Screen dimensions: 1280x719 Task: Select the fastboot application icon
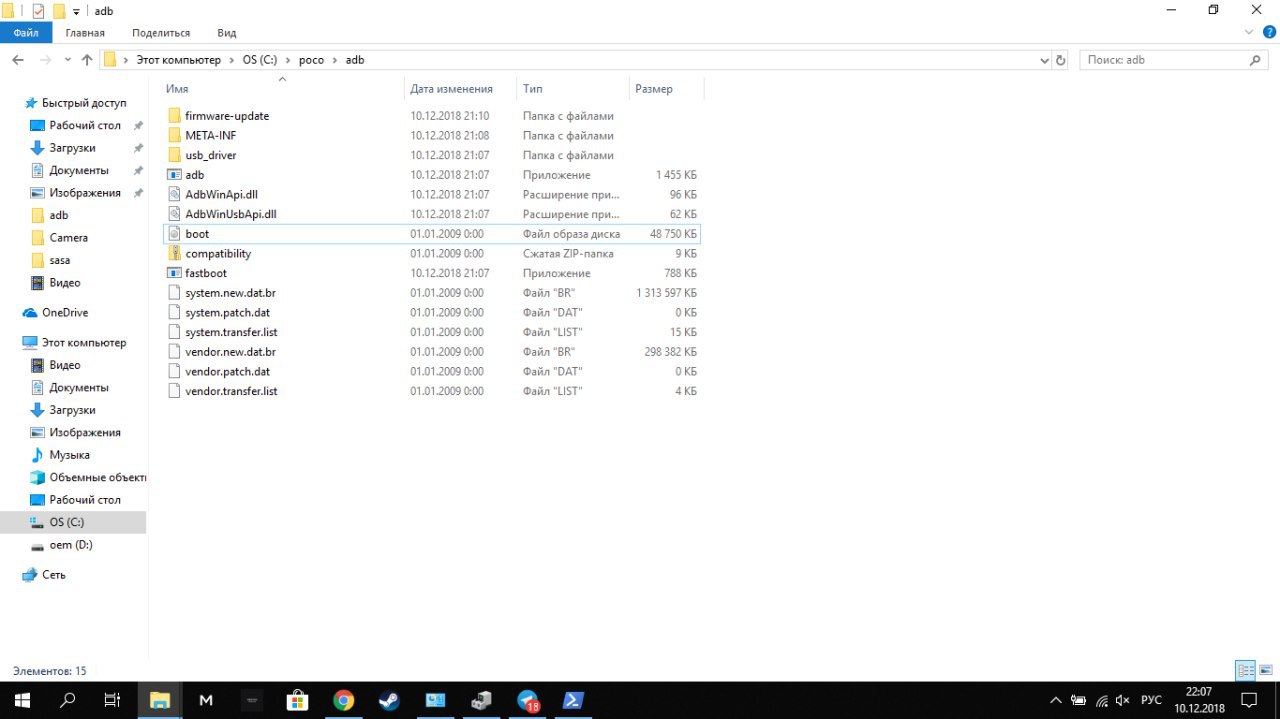[174, 273]
